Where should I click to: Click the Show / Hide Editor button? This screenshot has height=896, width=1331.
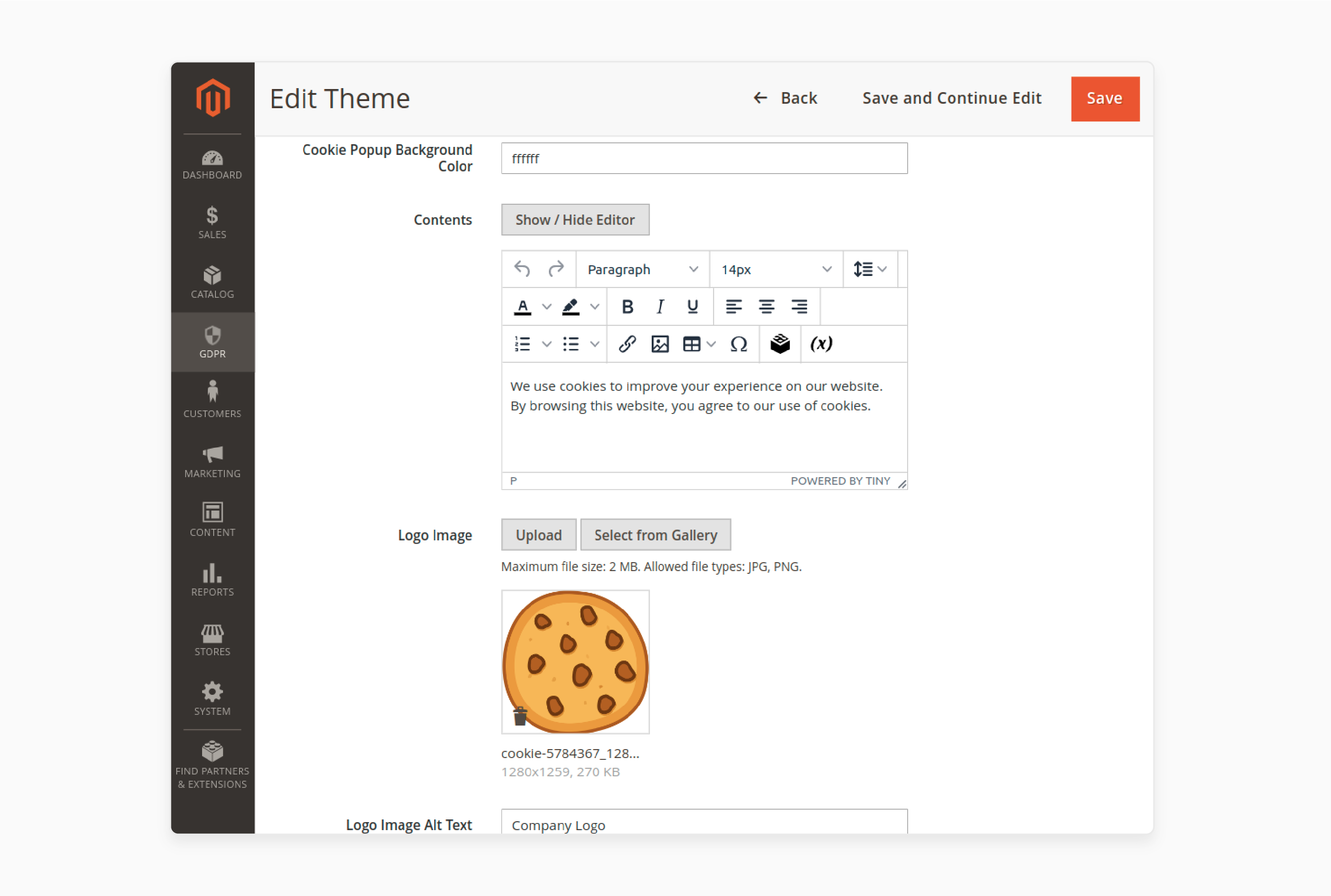click(x=575, y=219)
